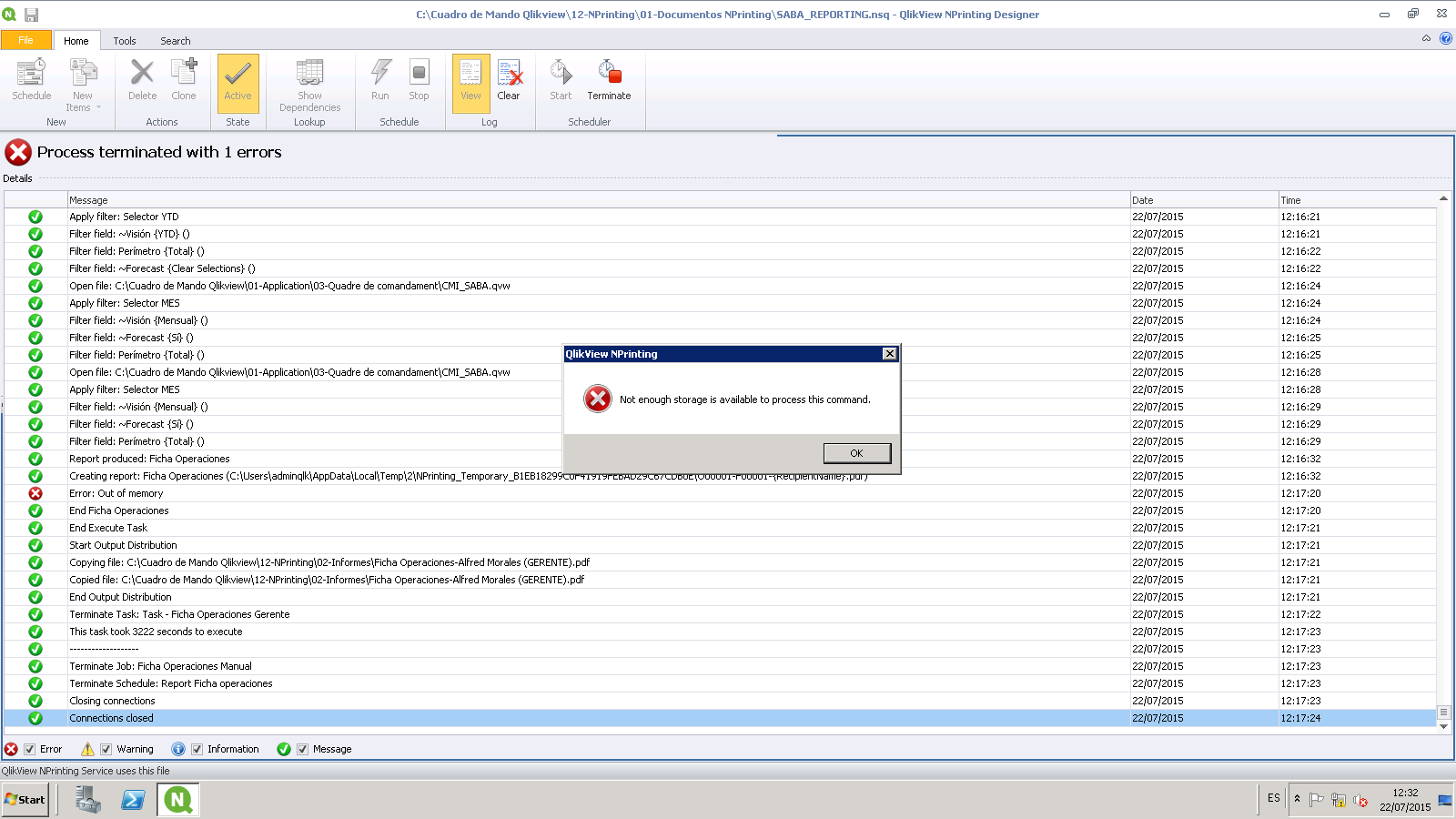Screen dimensions: 1456x819
Task: Open the File menu tab
Action: click(25, 40)
